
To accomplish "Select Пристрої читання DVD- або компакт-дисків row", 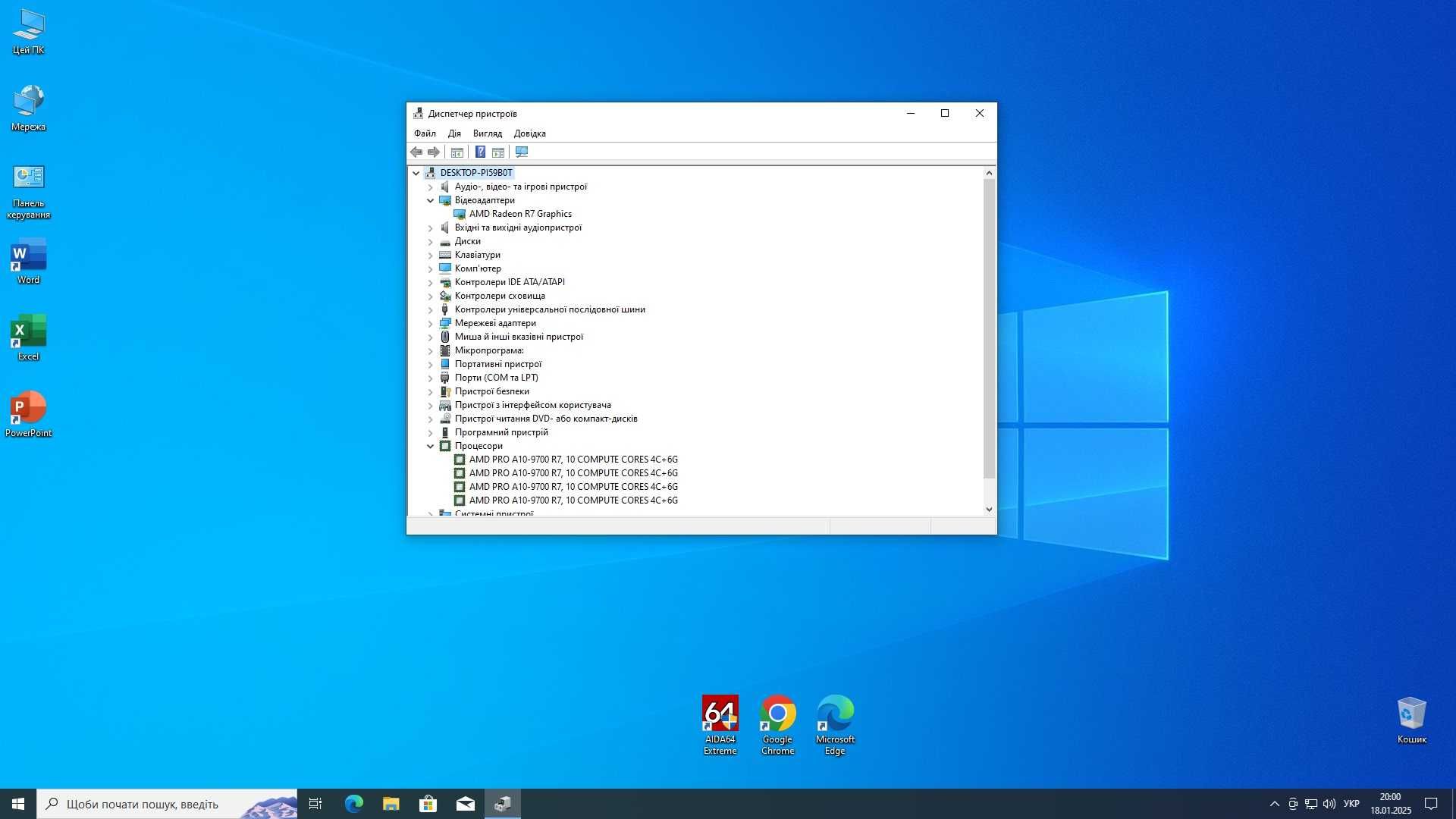I will (x=546, y=419).
